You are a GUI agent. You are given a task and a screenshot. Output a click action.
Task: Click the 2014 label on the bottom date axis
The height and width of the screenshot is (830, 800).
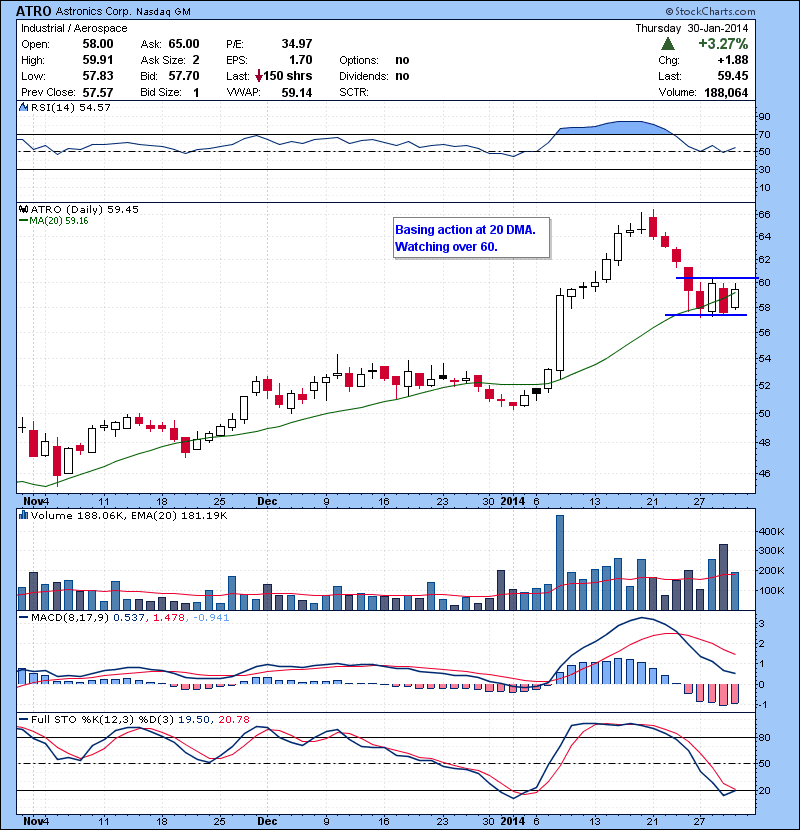tap(513, 821)
